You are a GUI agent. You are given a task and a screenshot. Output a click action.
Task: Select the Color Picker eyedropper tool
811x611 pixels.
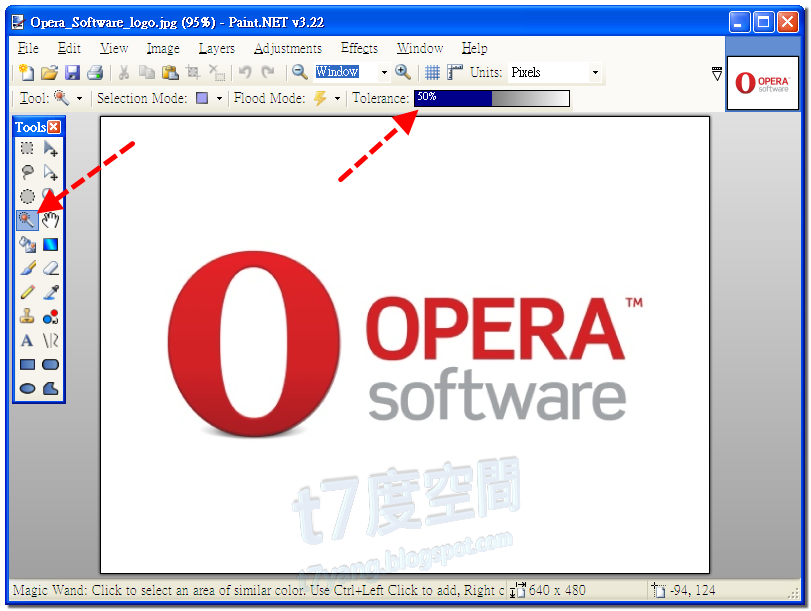[51, 292]
